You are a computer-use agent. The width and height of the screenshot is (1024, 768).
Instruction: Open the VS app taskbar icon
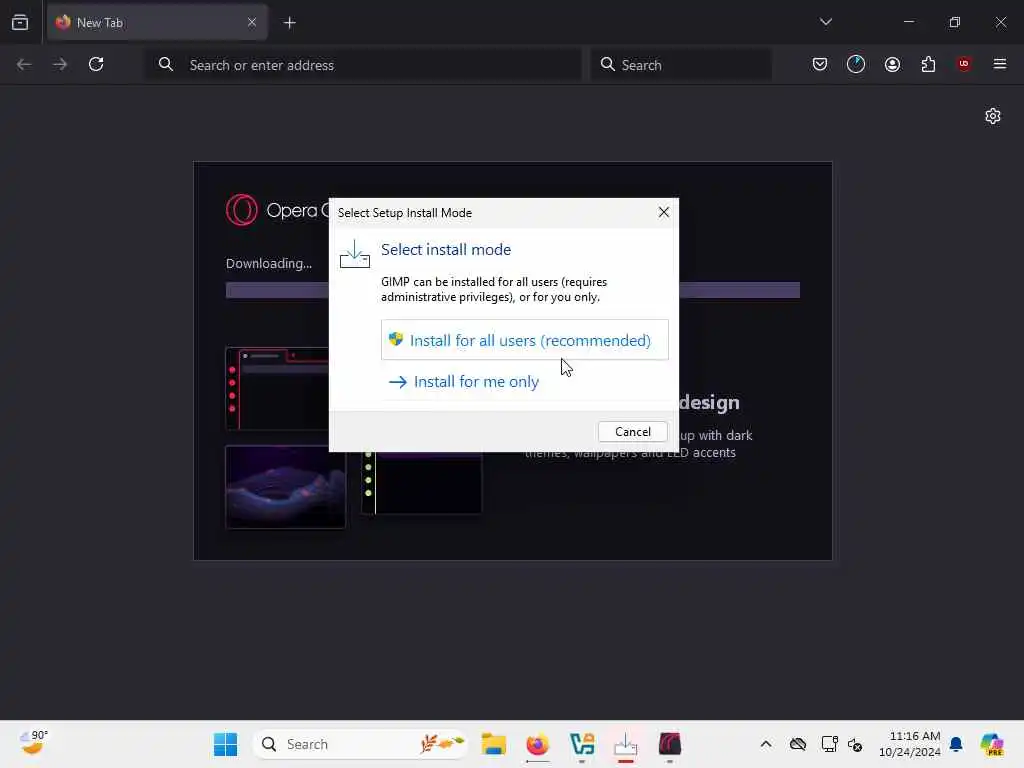coord(582,744)
